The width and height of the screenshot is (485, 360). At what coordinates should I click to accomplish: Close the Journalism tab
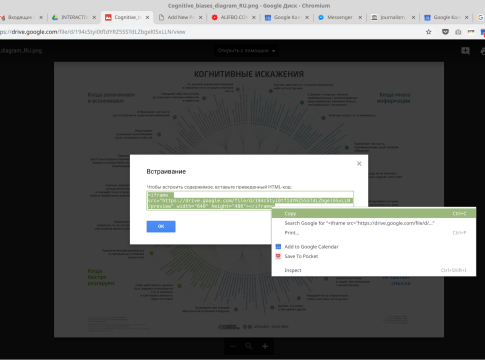coord(413,17)
